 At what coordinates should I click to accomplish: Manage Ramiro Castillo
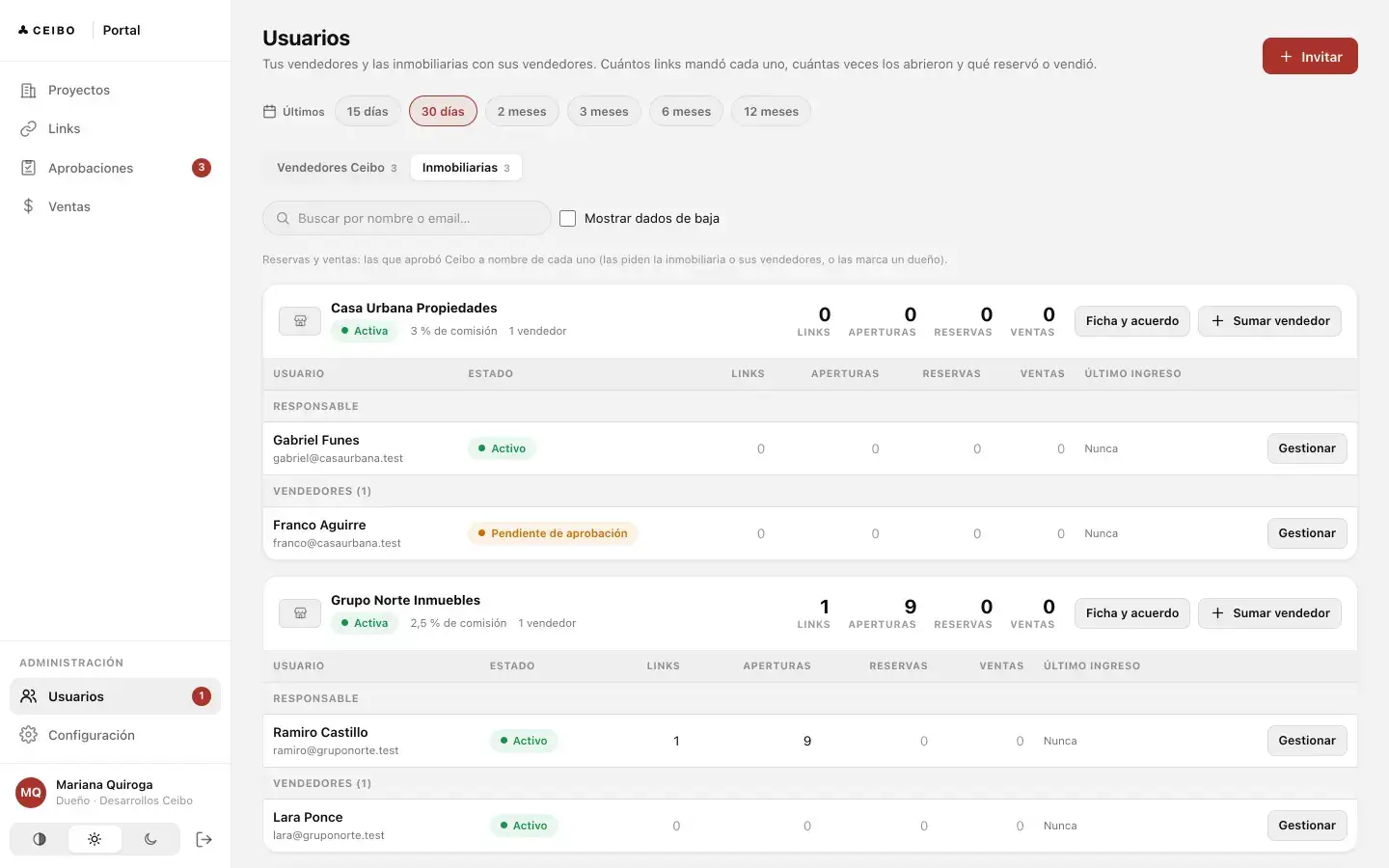point(1307,741)
